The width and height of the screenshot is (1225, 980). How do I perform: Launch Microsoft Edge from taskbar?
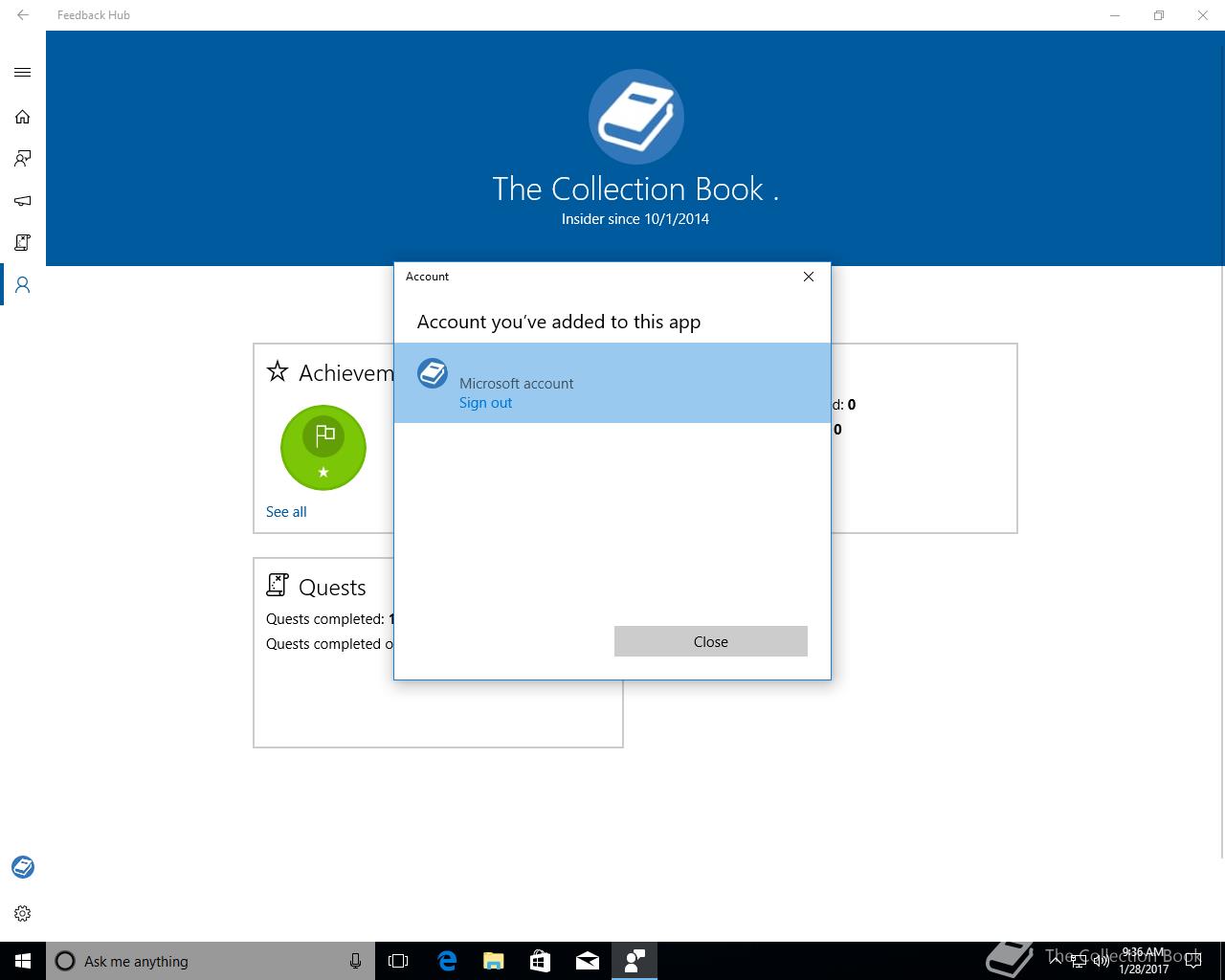[447, 961]
